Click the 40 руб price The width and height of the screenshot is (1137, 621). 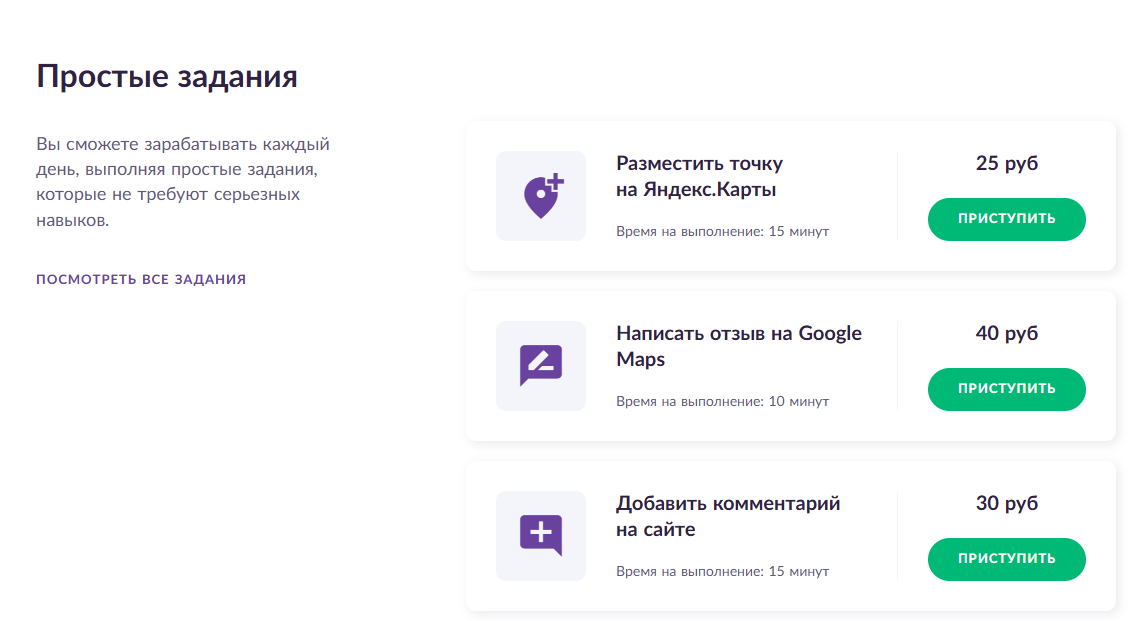coord(1006,333)
